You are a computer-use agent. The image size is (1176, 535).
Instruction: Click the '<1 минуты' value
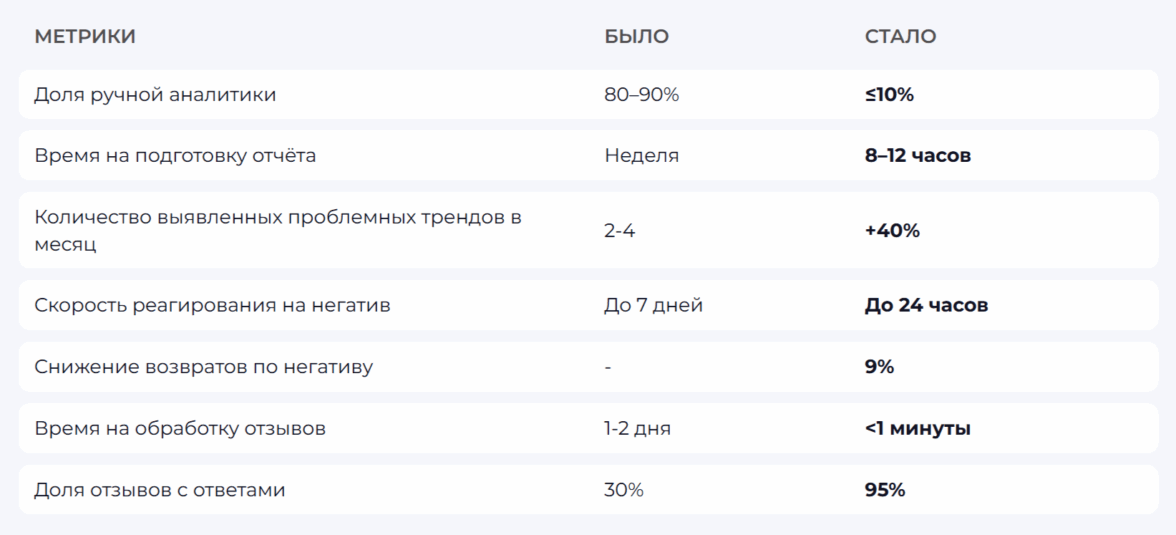pyautogui.click(x=917, y=429)
